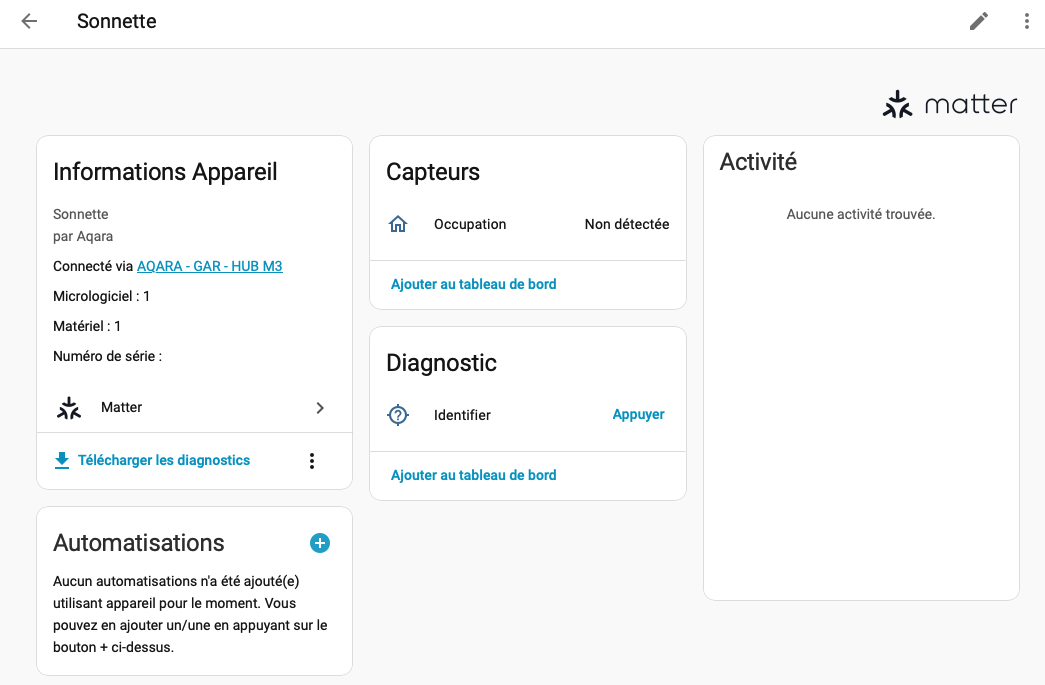Click the house icon next to Occupation
This screenshot has height=685, width=1045.
point(398,225)
